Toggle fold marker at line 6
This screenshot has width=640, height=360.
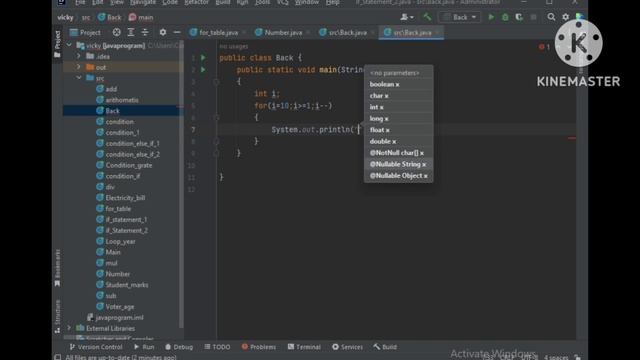coord(216,118)
